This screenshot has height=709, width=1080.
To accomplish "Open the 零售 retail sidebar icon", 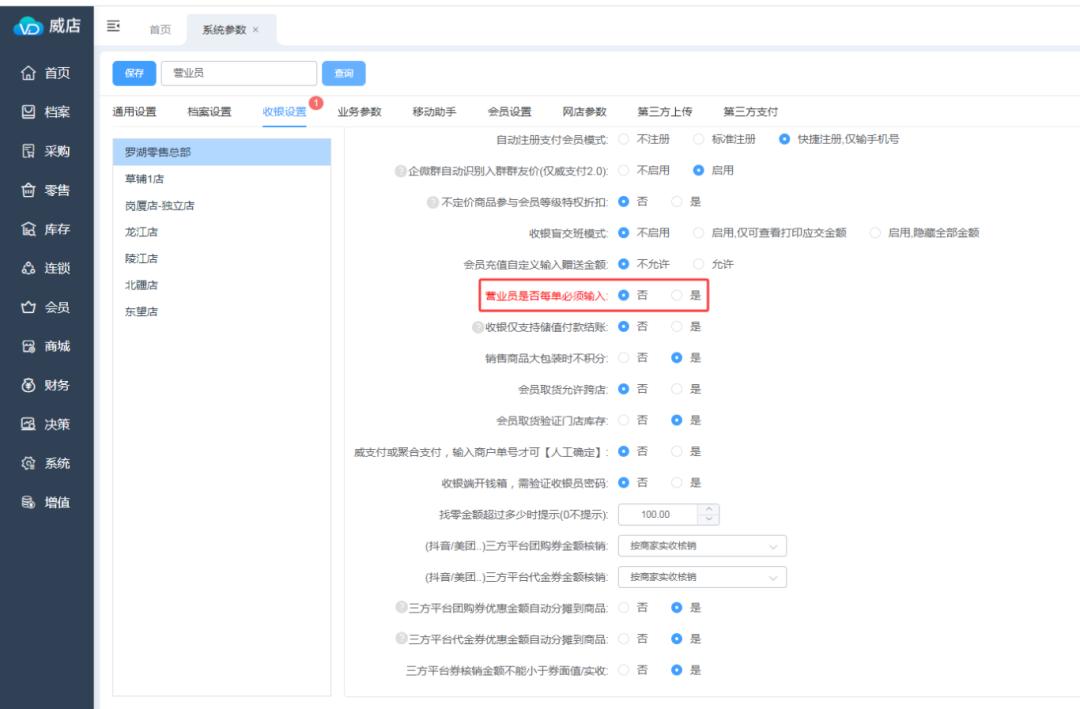I will [x=28, y=190].
